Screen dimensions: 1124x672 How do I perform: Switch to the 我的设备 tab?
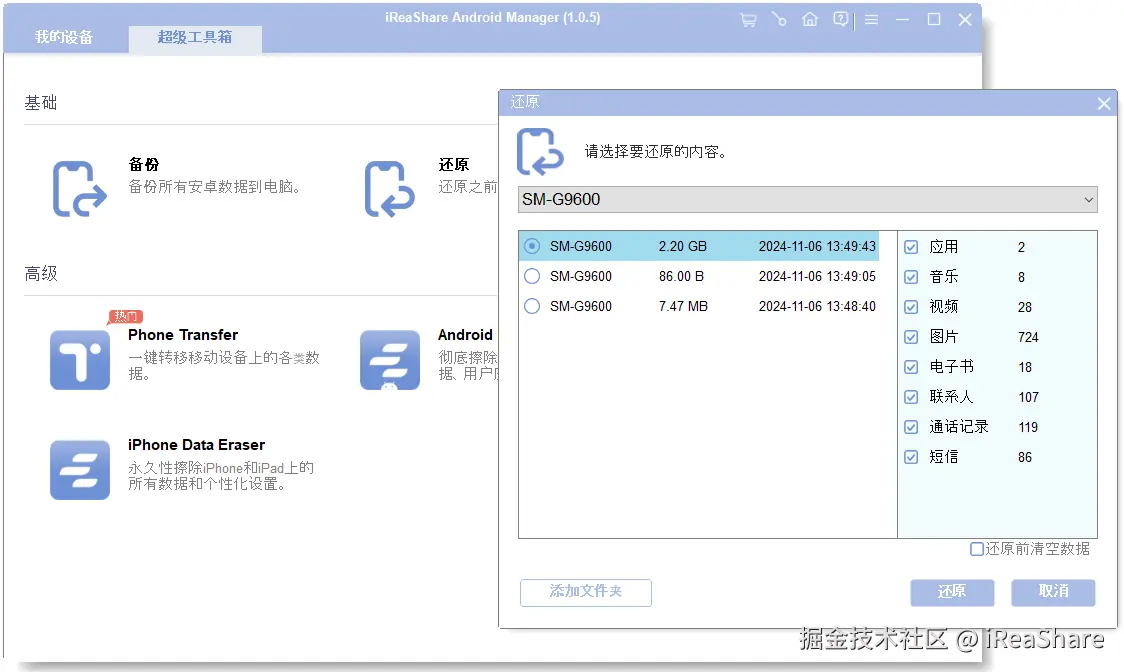[67, 38]
